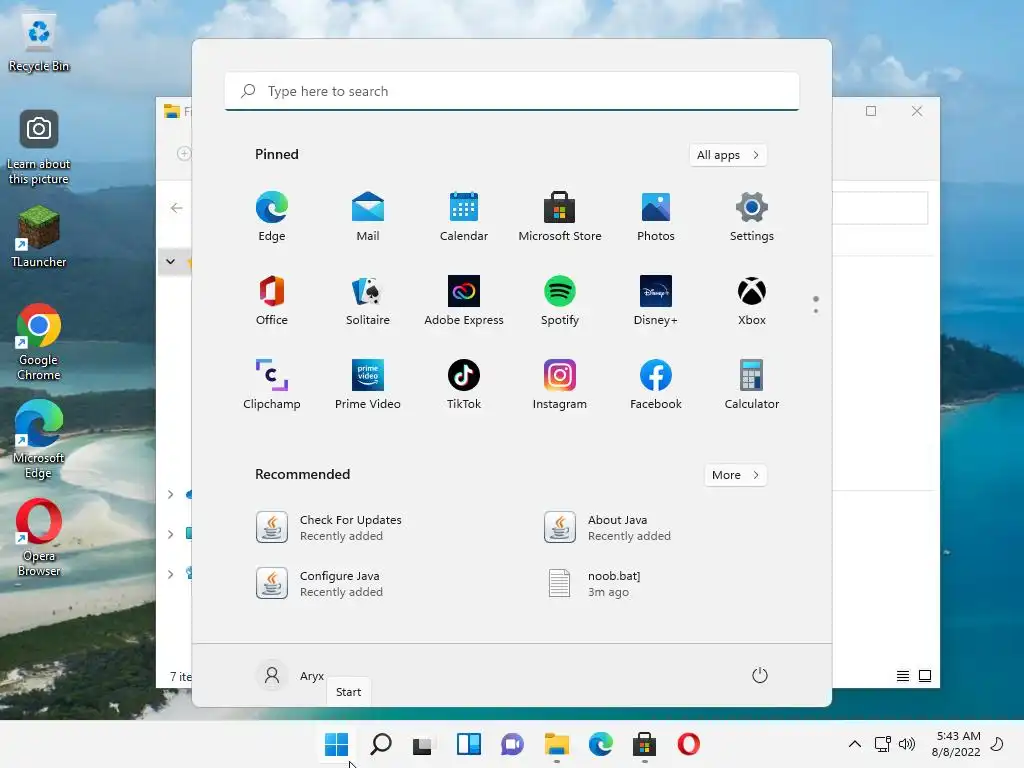The height and width of the screenshot is (768, 1024).
Task: Expand the third collapsed tree node in Explorer
Action: coord(170,574)
